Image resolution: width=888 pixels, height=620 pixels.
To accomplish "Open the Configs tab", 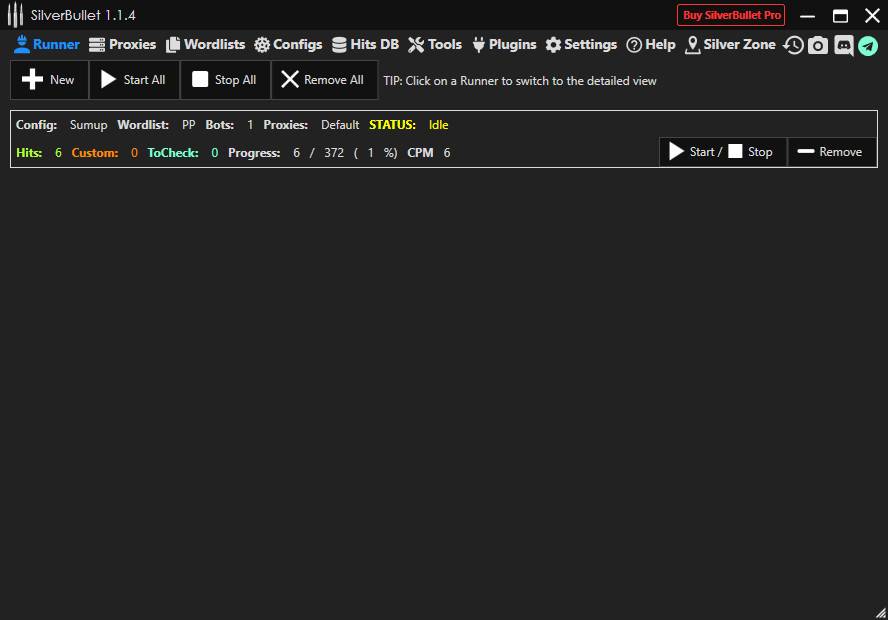I will tap(288, 44).
